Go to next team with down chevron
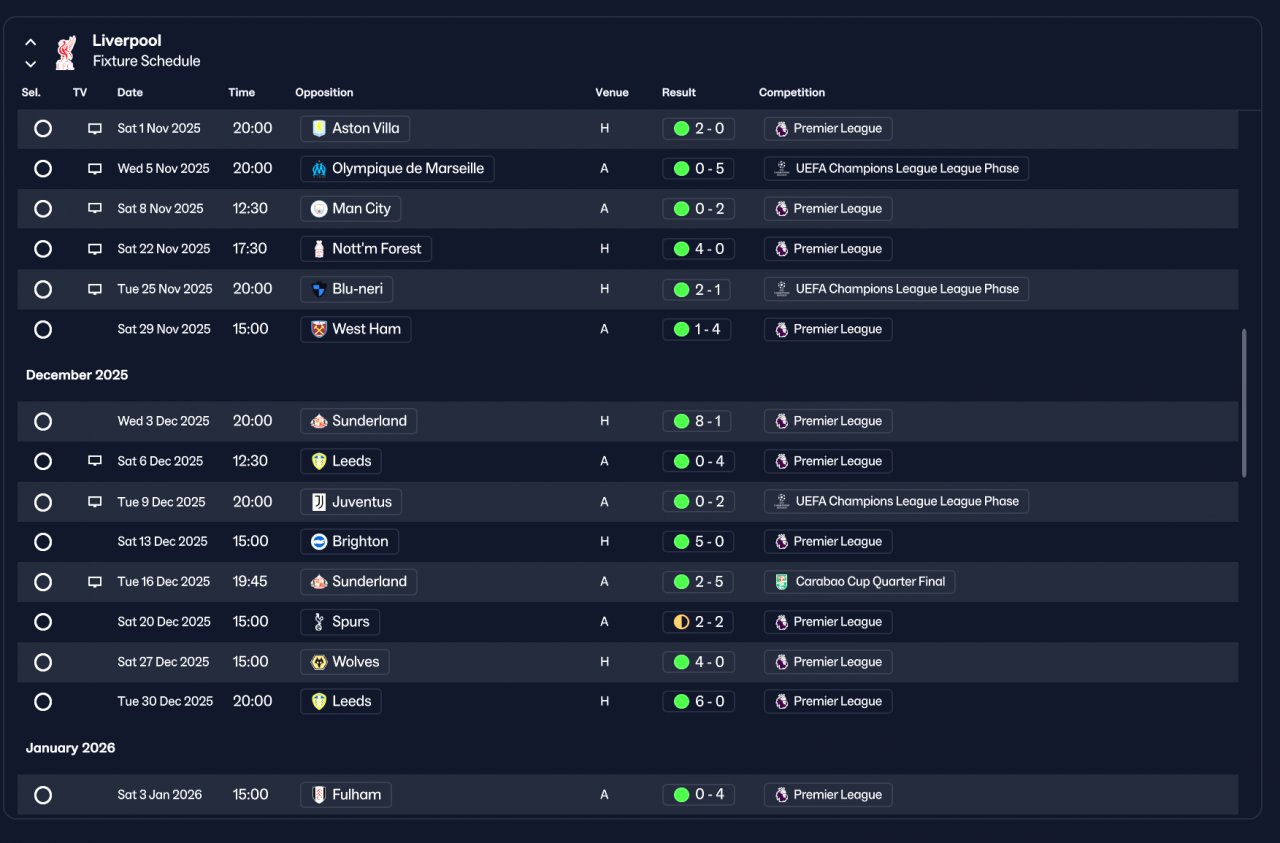1280x843 pixels. coord(31,64)
